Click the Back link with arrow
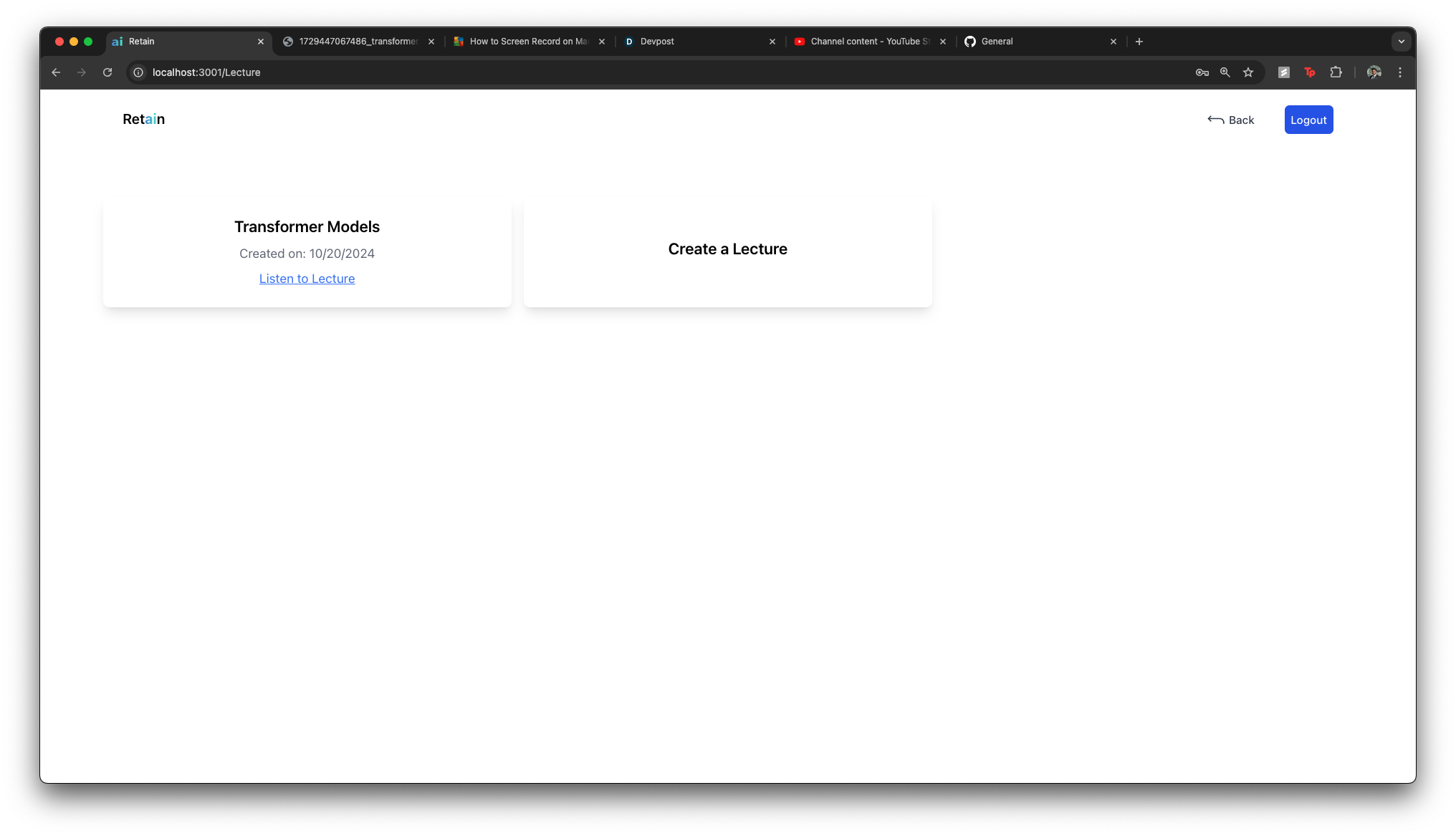1456x836 pixels. point(1231,120)
